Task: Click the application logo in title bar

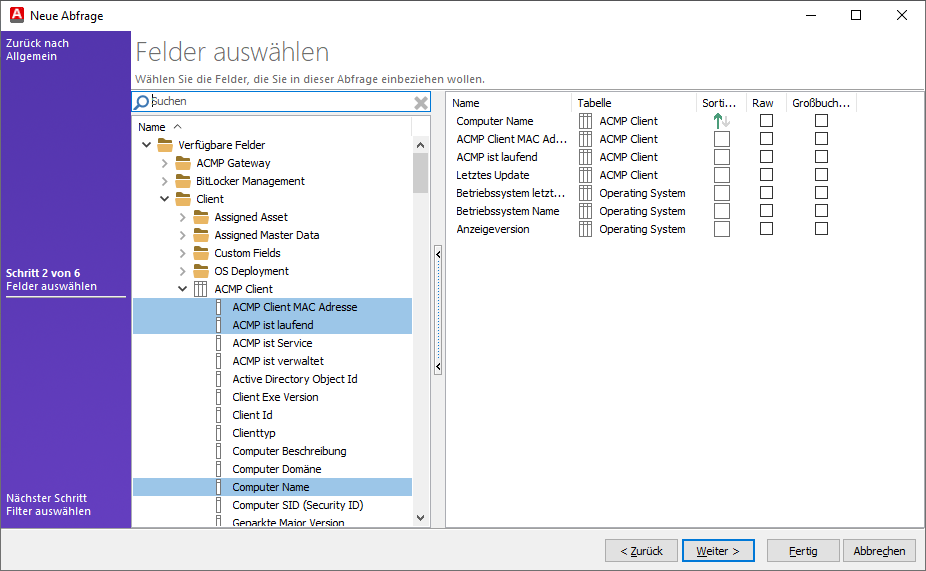Action: 17,15
